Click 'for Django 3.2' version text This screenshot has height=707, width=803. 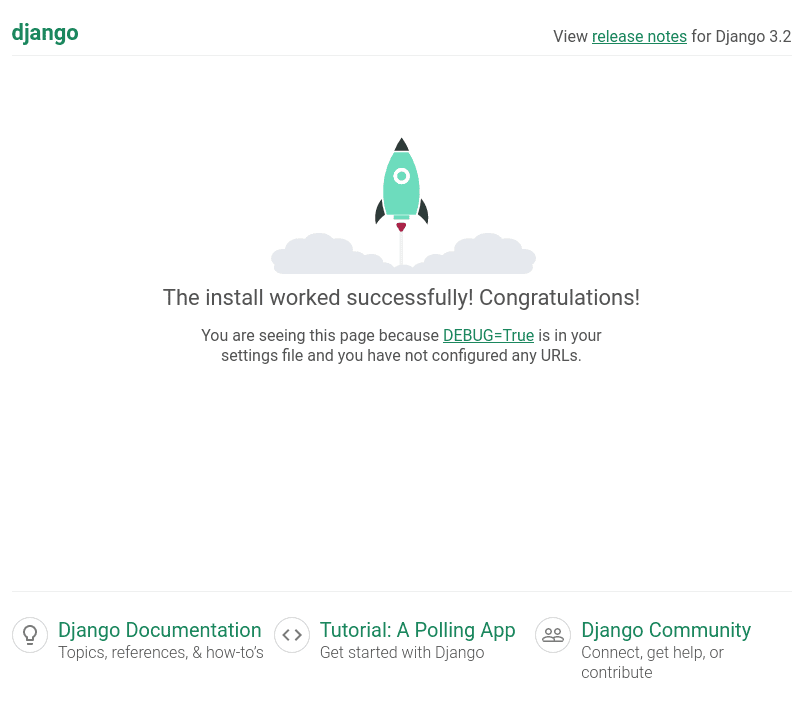pyautogui.click(x=741, y=36)
